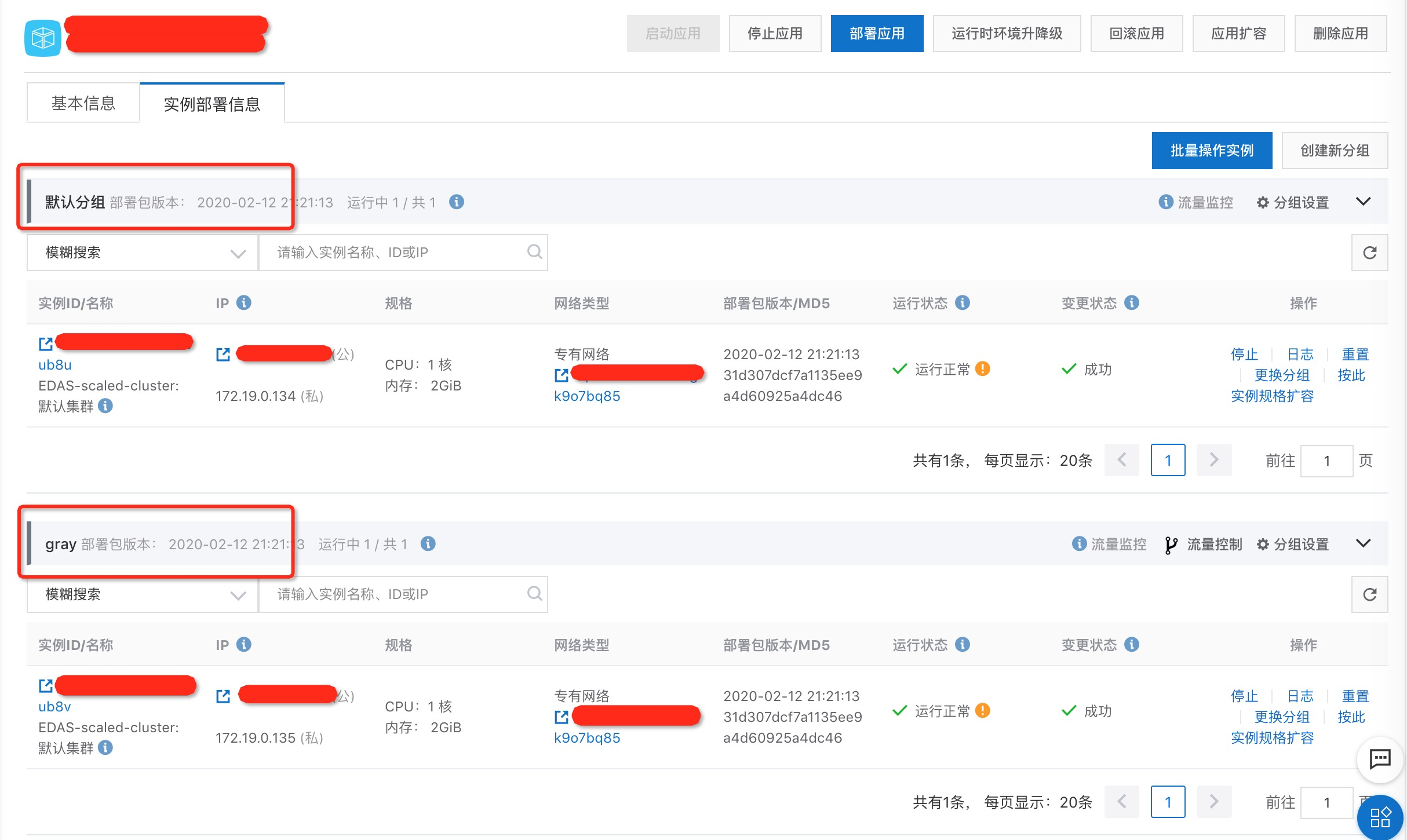Click flow control branch icon in gray group
Image resolution: width=1407 pixels, height=840 pixels.
(x=1171, y=545)
